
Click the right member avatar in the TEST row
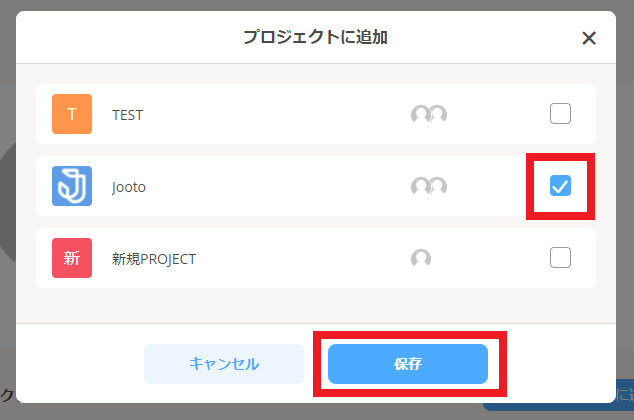pos(437,114)
